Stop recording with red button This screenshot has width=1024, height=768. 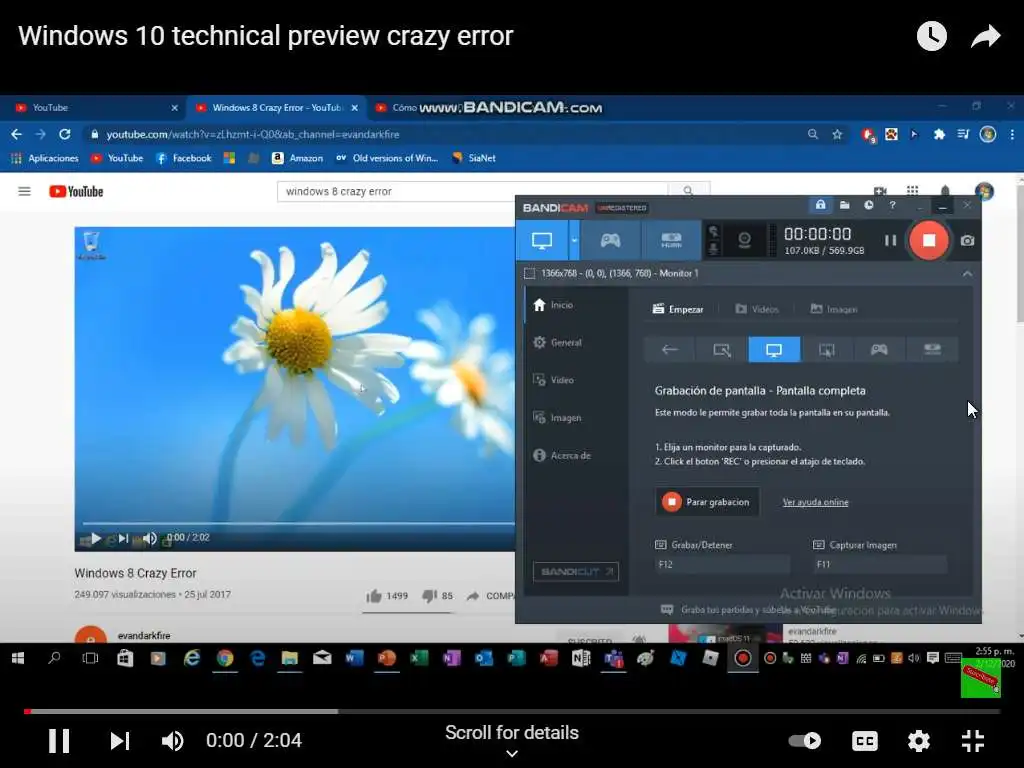(x=929, y=240)
